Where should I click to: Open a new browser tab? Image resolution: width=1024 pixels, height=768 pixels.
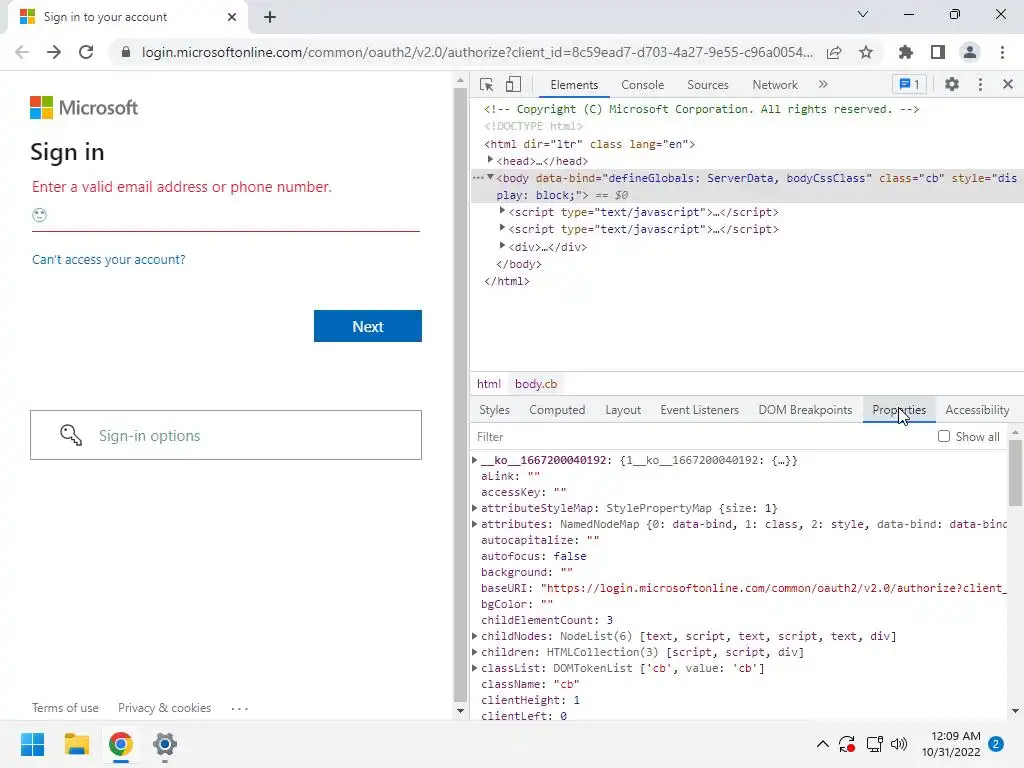(x=270, y=17)
